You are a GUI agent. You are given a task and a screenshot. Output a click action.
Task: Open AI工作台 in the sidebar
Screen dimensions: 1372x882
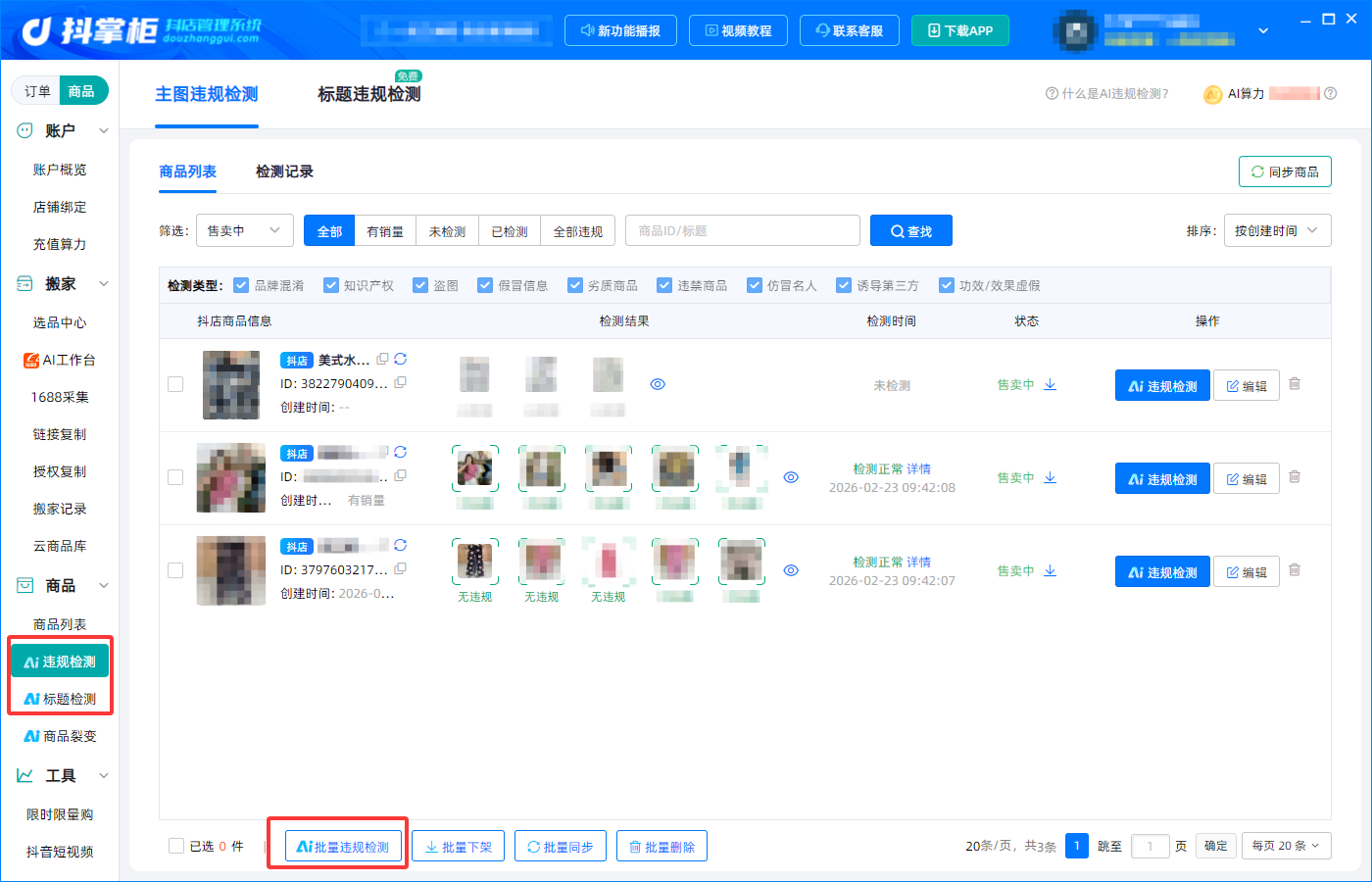(60, 360)
